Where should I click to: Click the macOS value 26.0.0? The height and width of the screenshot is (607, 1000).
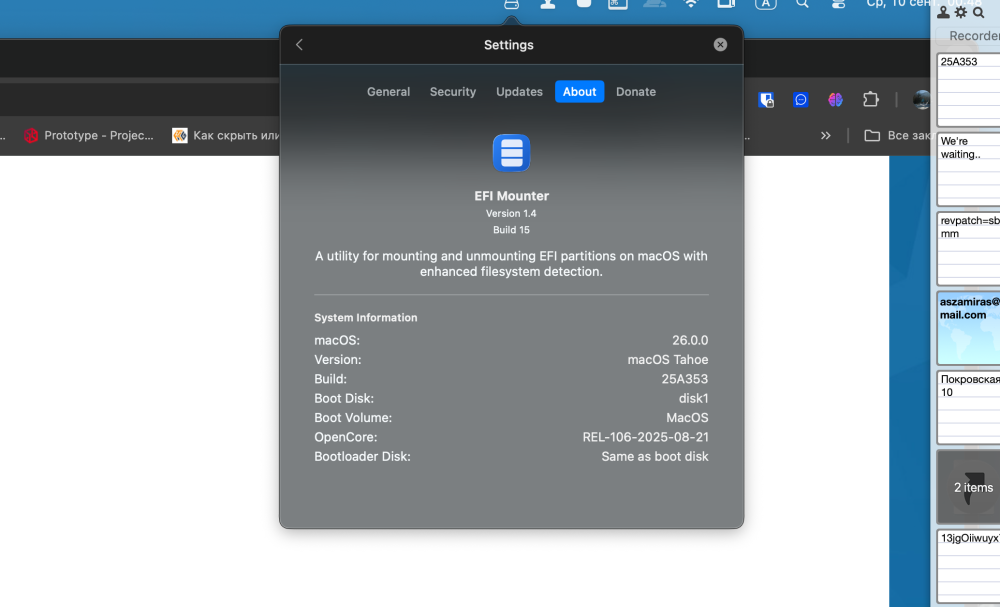pyautogui.click(x=689, y=340)
